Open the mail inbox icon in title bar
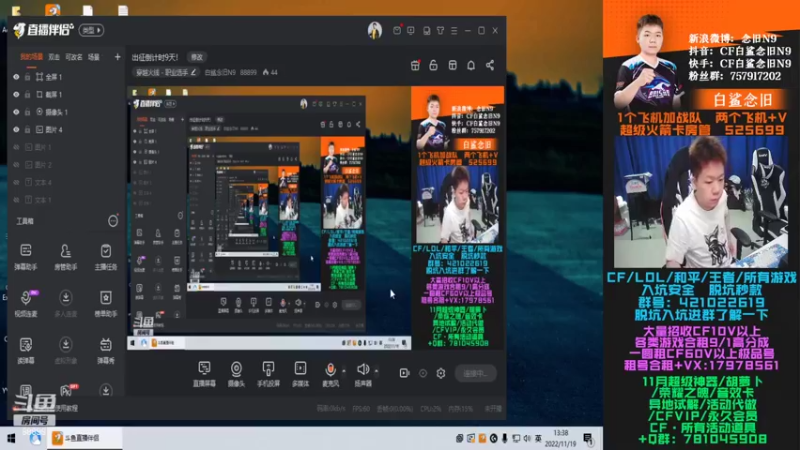Viewport: 800px width, 450px height. tap(397, 31)
